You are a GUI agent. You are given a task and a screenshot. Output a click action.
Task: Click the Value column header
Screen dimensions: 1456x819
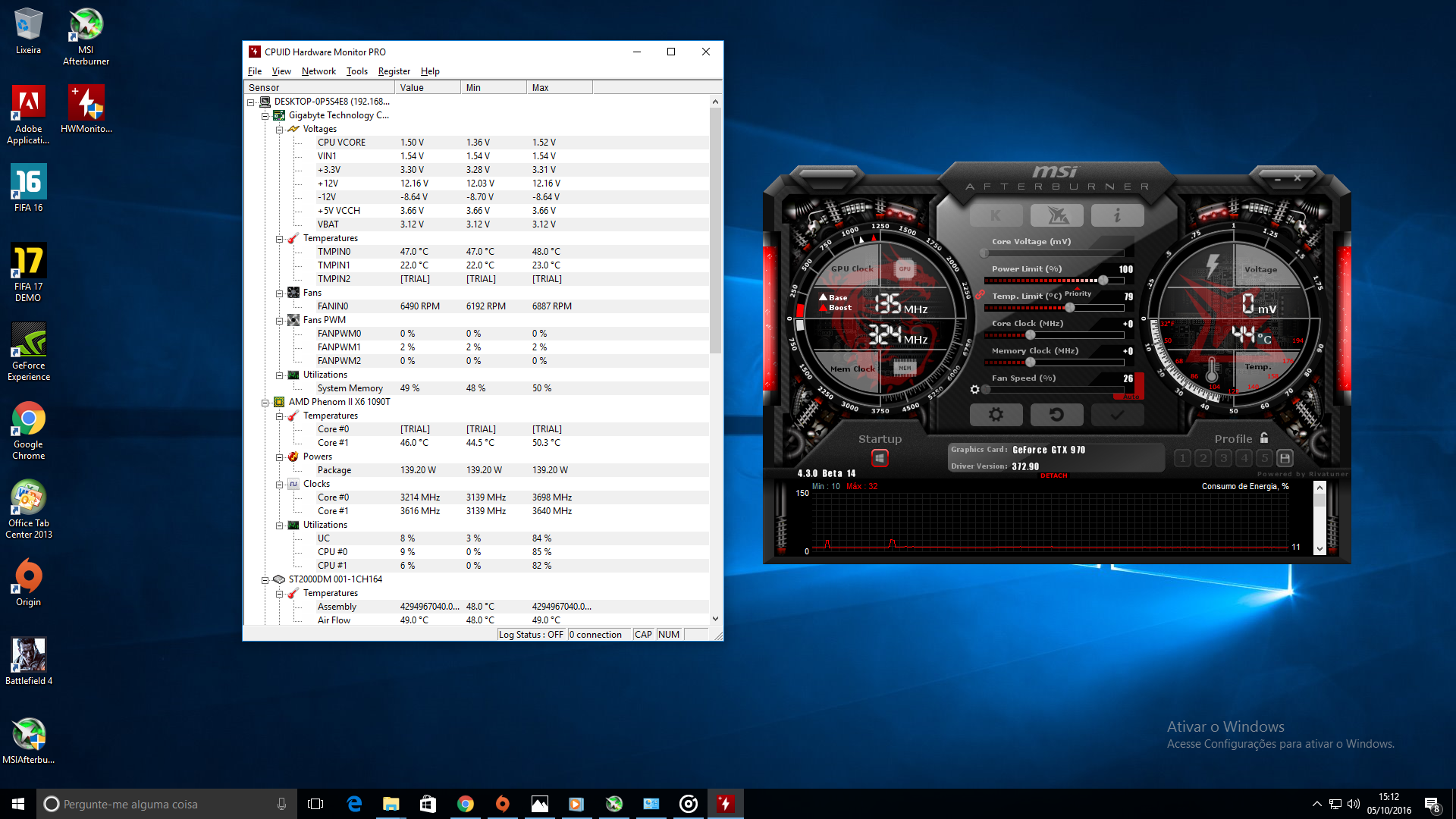tap(427, 87)
